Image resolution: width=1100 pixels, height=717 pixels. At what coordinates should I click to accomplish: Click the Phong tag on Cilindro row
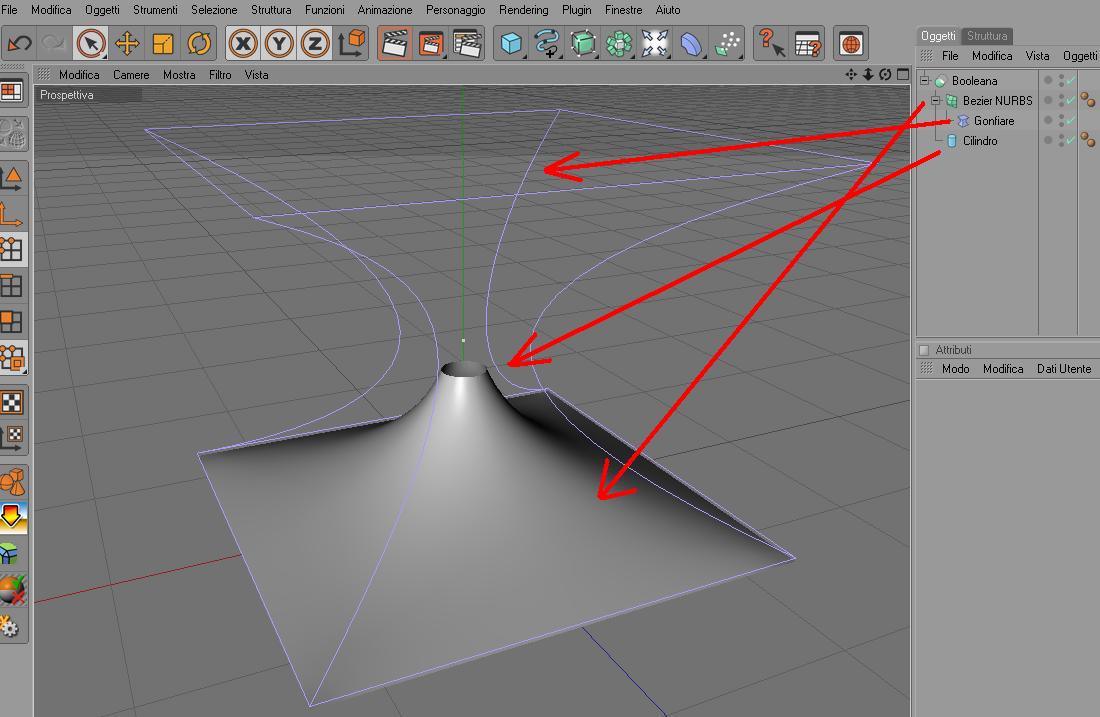point(1087,140)
